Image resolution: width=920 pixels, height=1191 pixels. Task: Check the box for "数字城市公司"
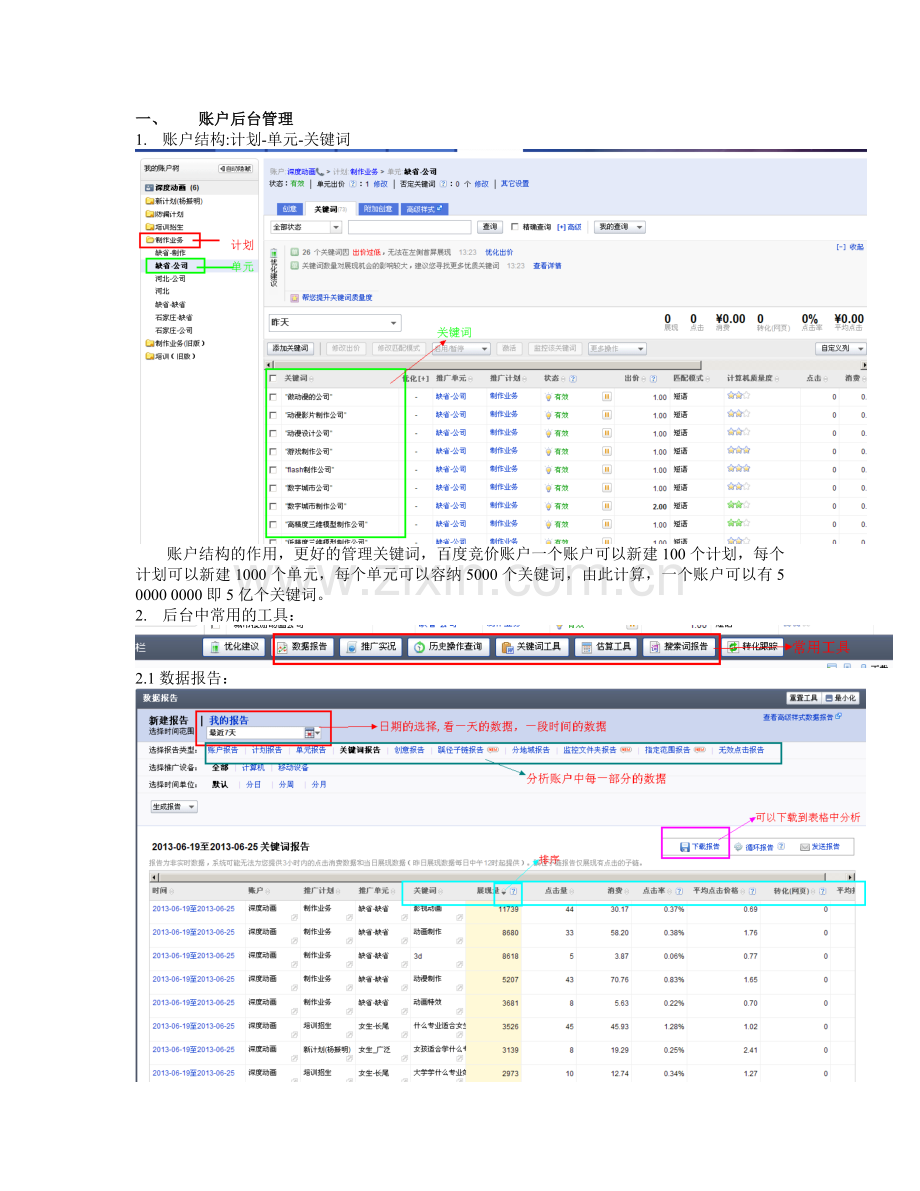273,488
